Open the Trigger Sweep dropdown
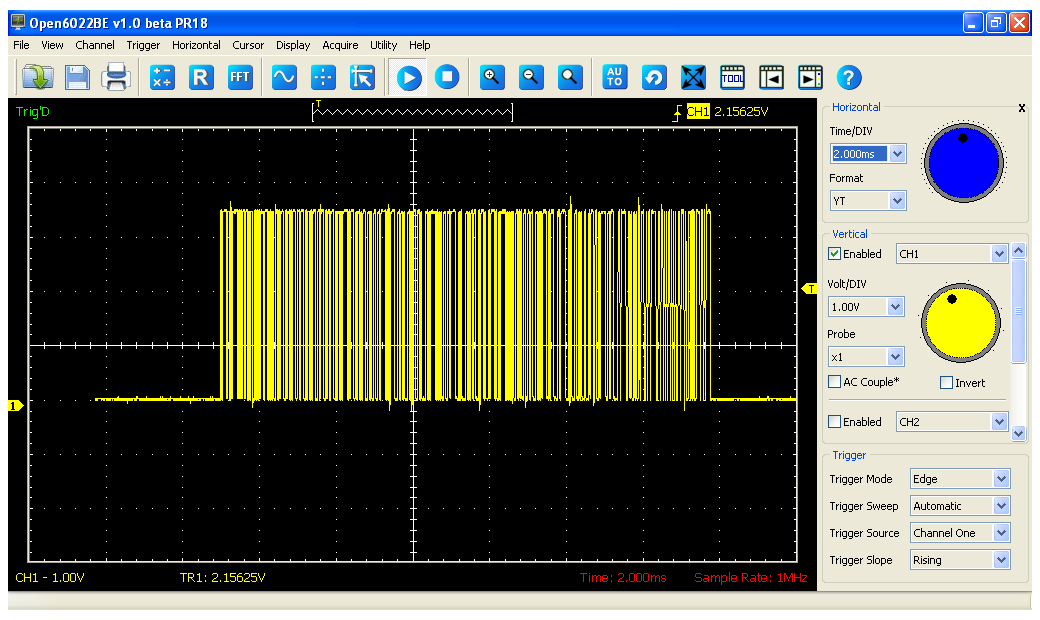Screen dimensions: 1040x620 pyautogui.click(x=1001, y=506)
